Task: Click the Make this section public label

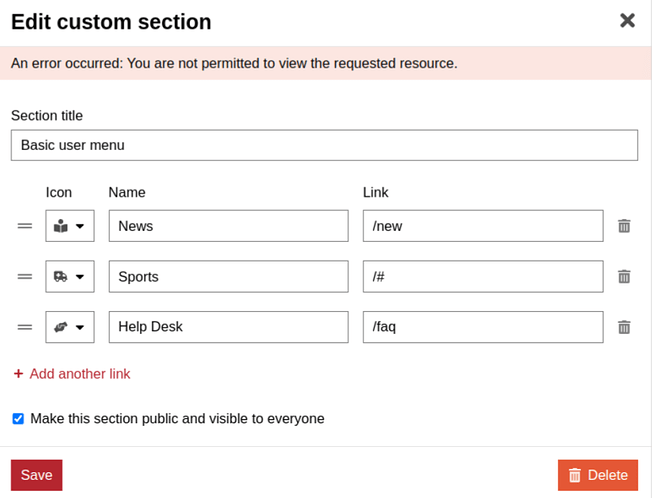Action: coord(177,418)
